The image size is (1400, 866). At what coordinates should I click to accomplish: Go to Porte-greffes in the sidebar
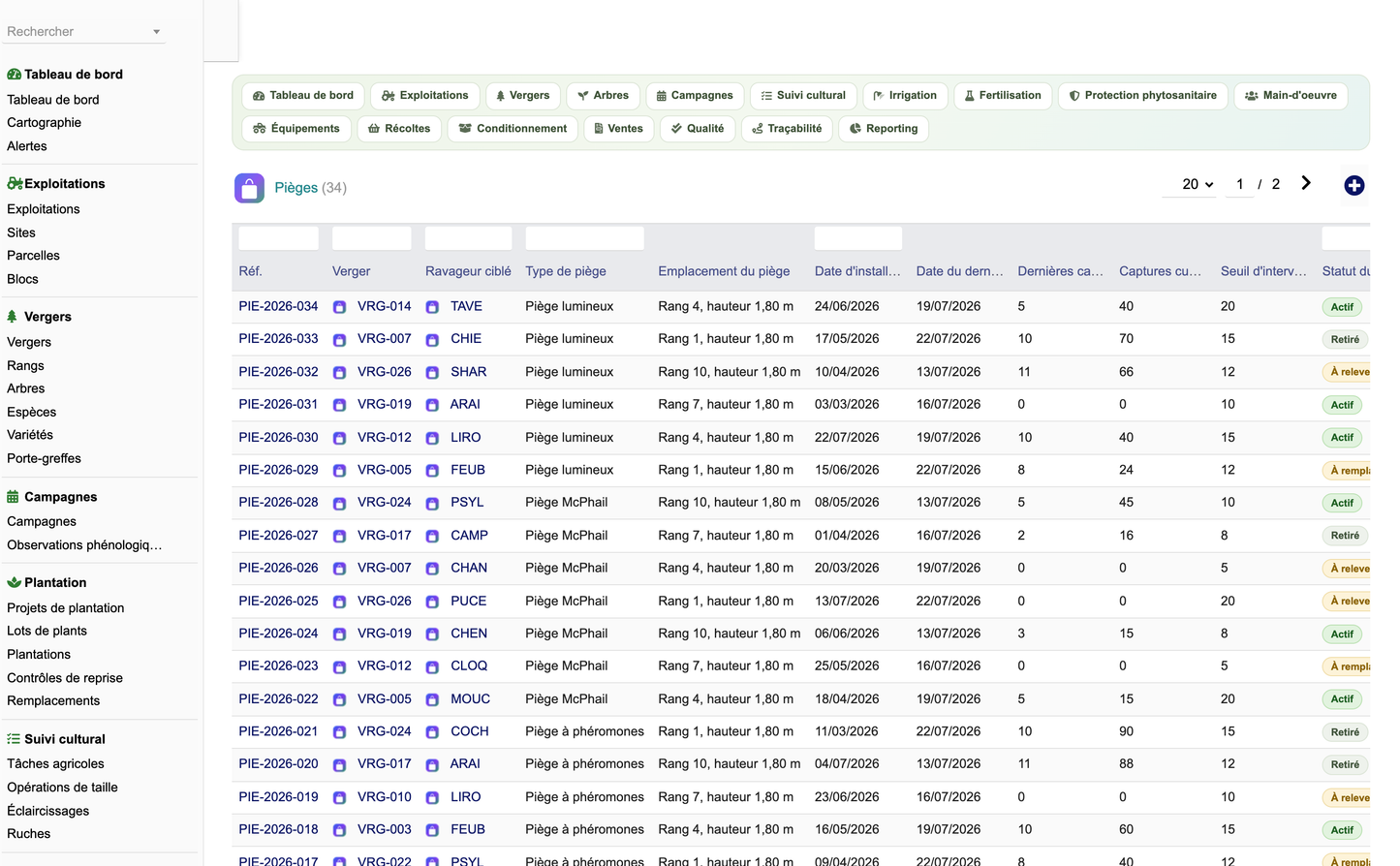[x=44, y=459]
